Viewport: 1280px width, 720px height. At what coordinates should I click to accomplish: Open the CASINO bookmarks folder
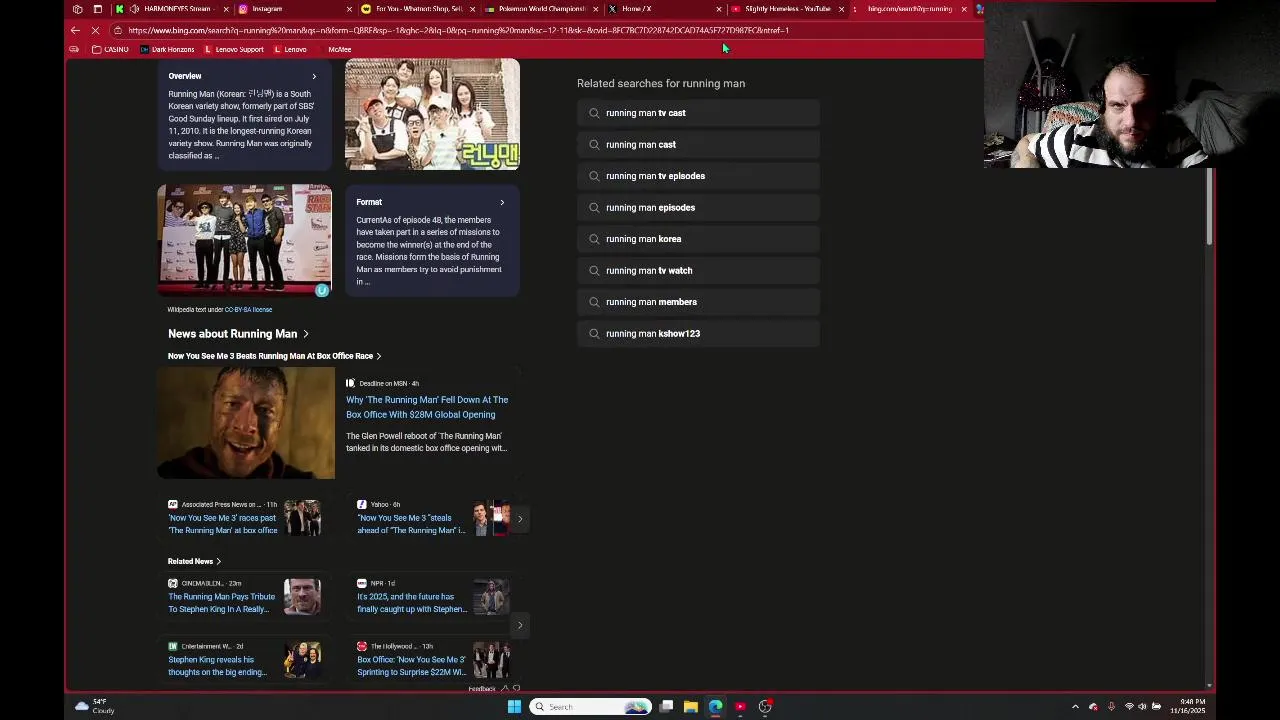pos(110,49)
